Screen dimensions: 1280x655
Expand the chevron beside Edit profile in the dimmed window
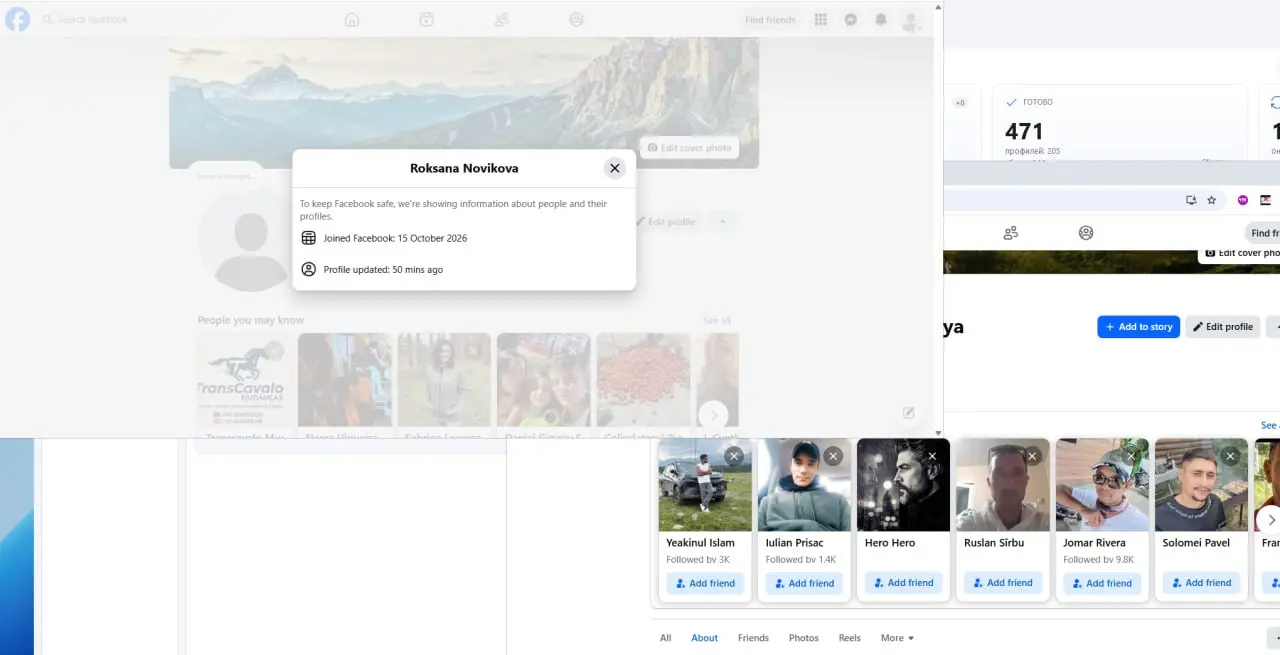722,221
